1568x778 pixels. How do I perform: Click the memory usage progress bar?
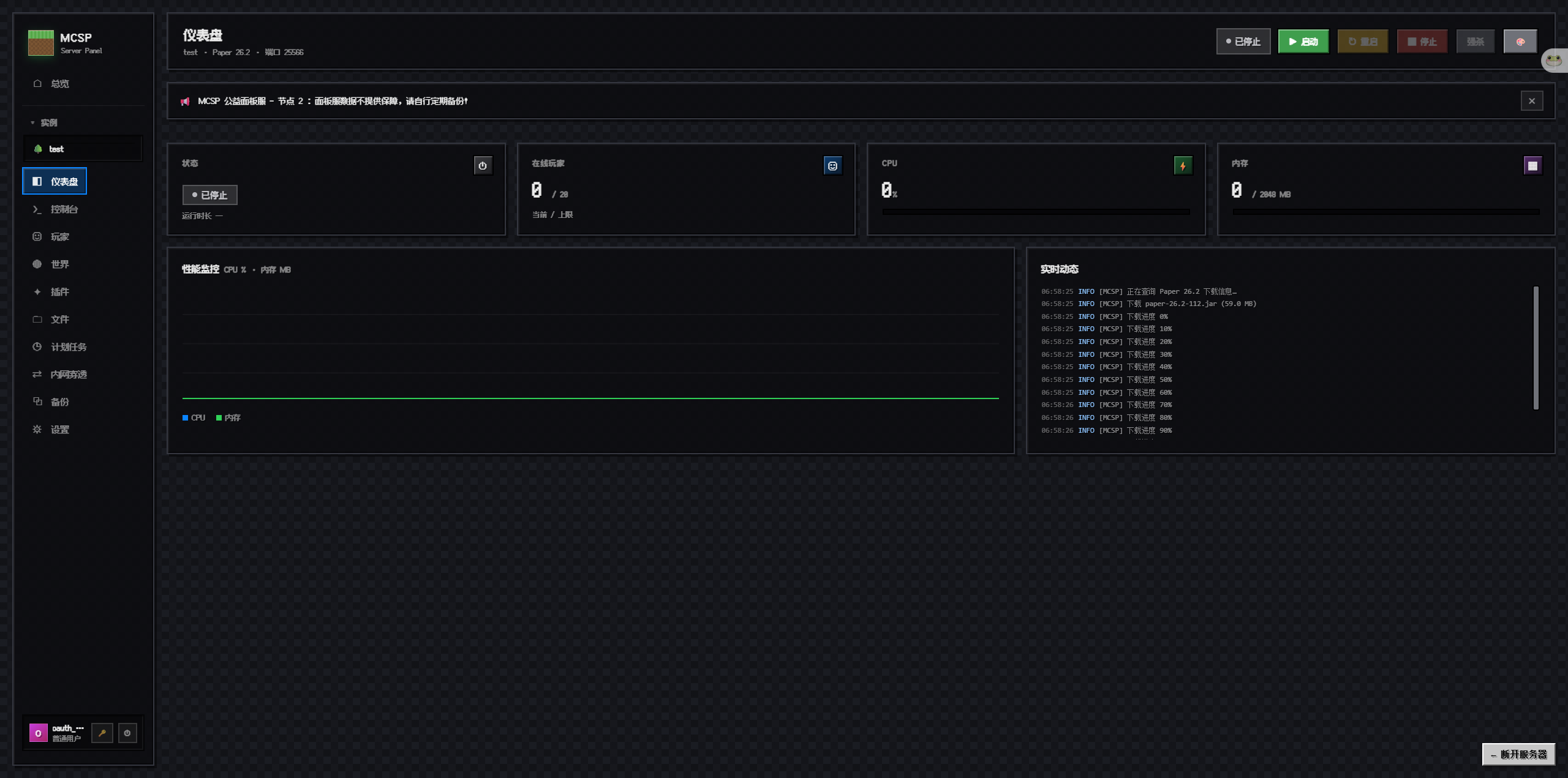1385,212
